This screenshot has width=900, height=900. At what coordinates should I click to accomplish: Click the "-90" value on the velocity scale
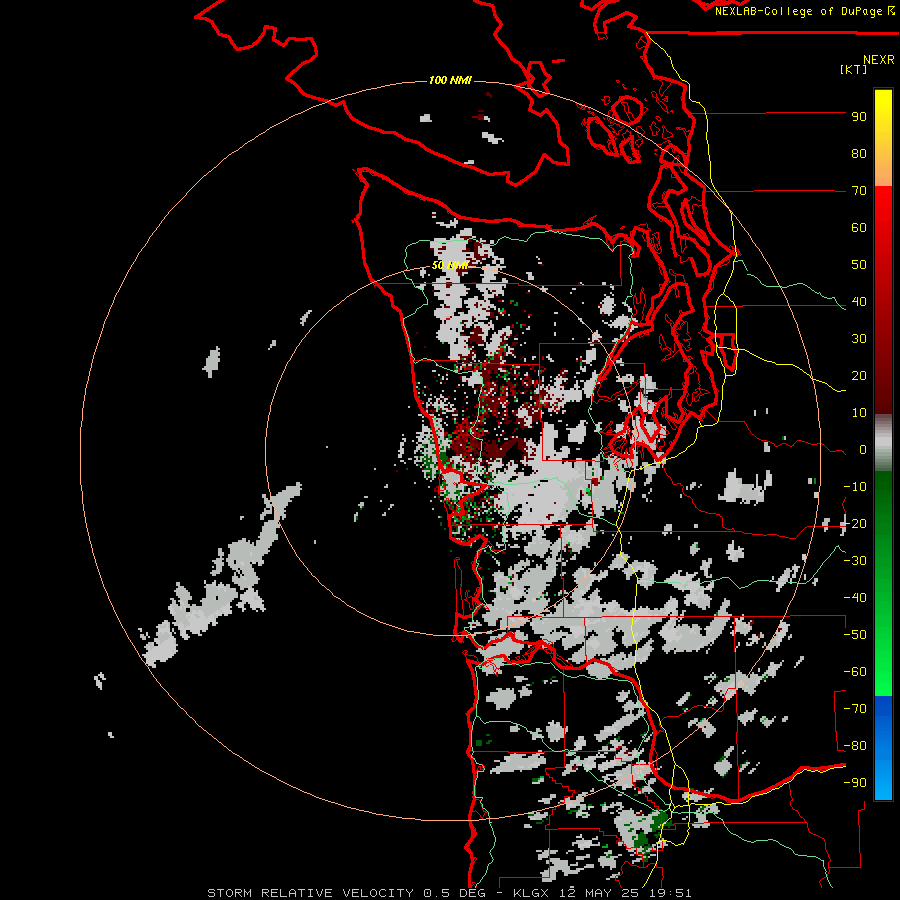[x=855, y=783]
